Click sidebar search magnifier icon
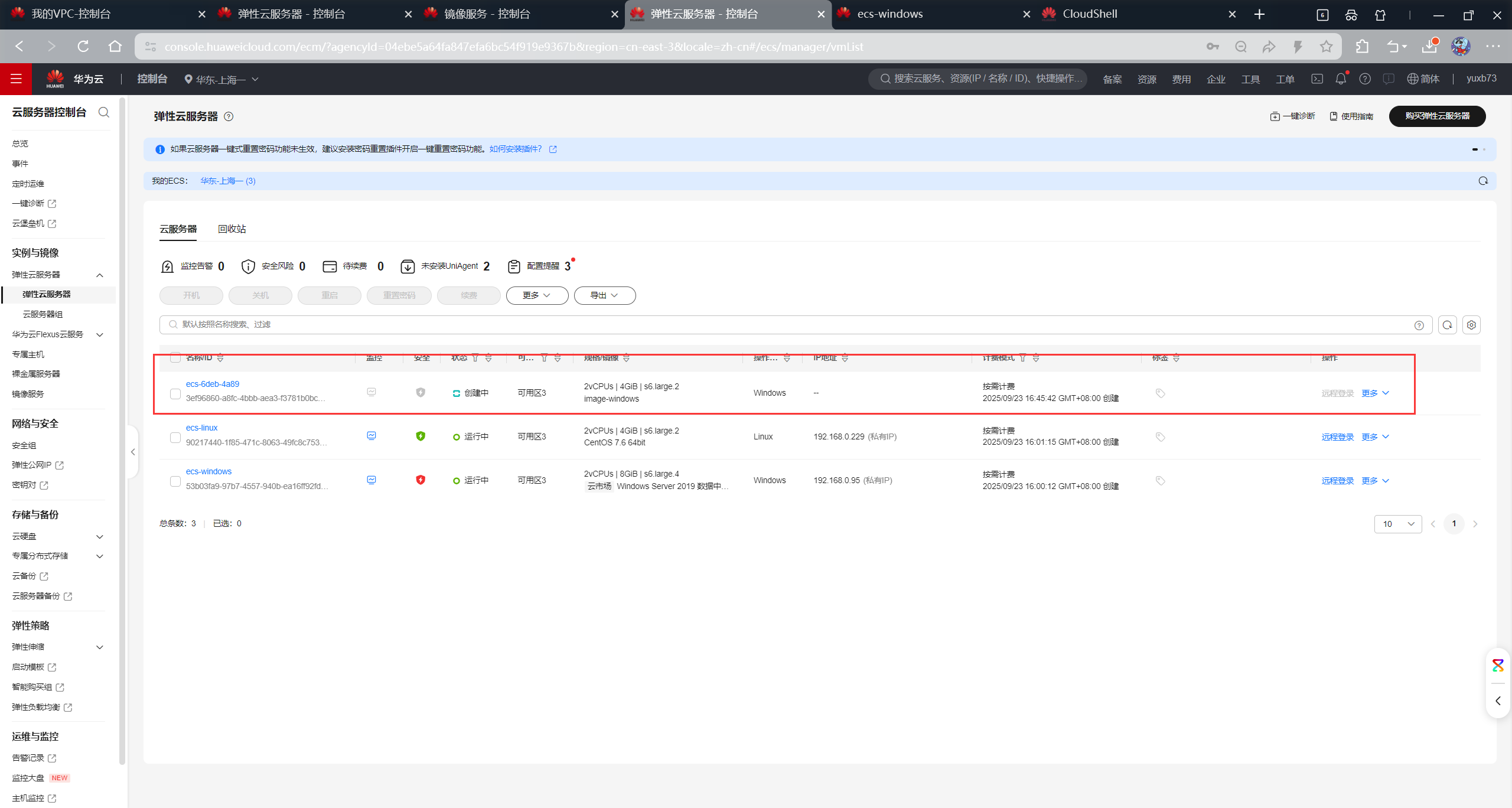 point(104,112)
